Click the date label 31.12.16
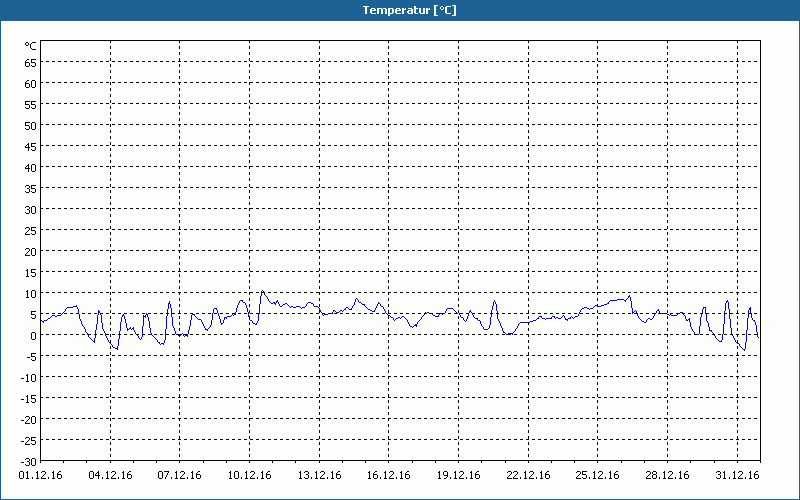Viewport: 800px width, 500px height. tap(737, 476)
